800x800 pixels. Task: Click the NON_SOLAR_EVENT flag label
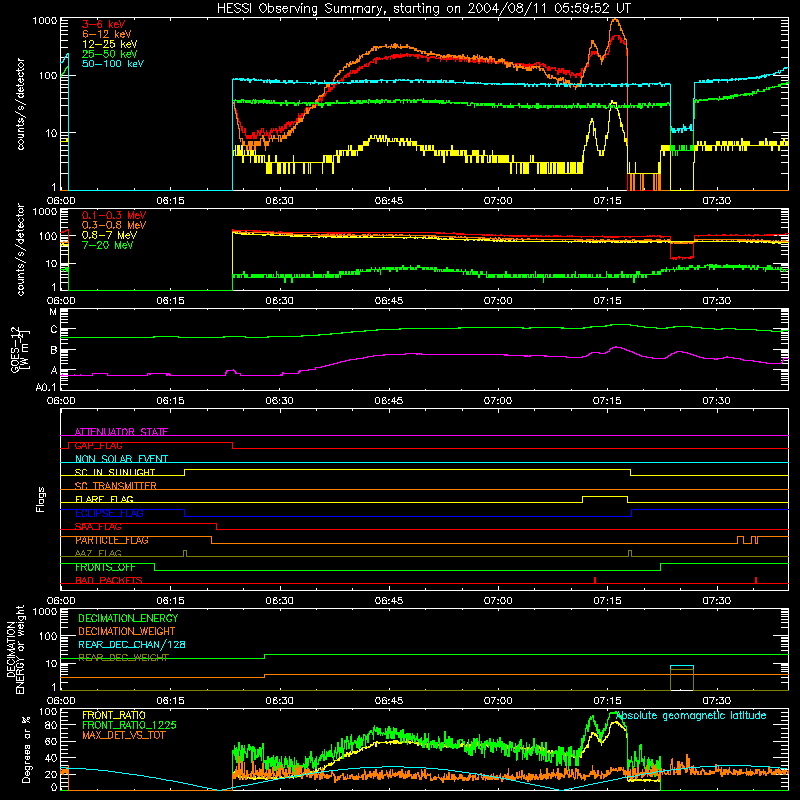pyautogui.click(x=121, y=459)
